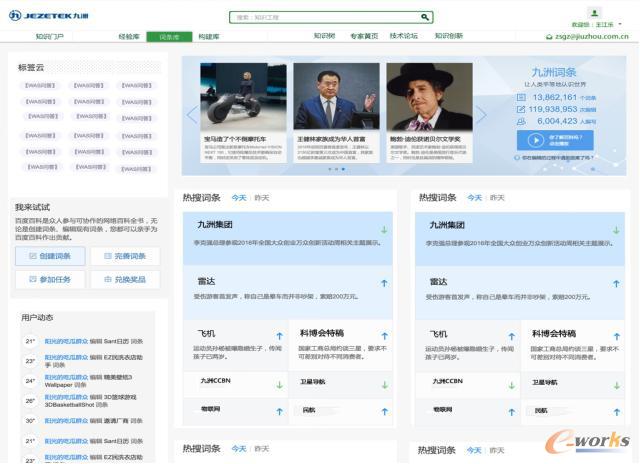
Task: Open 九洲CCBN entry in the upper-right panel
Action: (448, 381)
